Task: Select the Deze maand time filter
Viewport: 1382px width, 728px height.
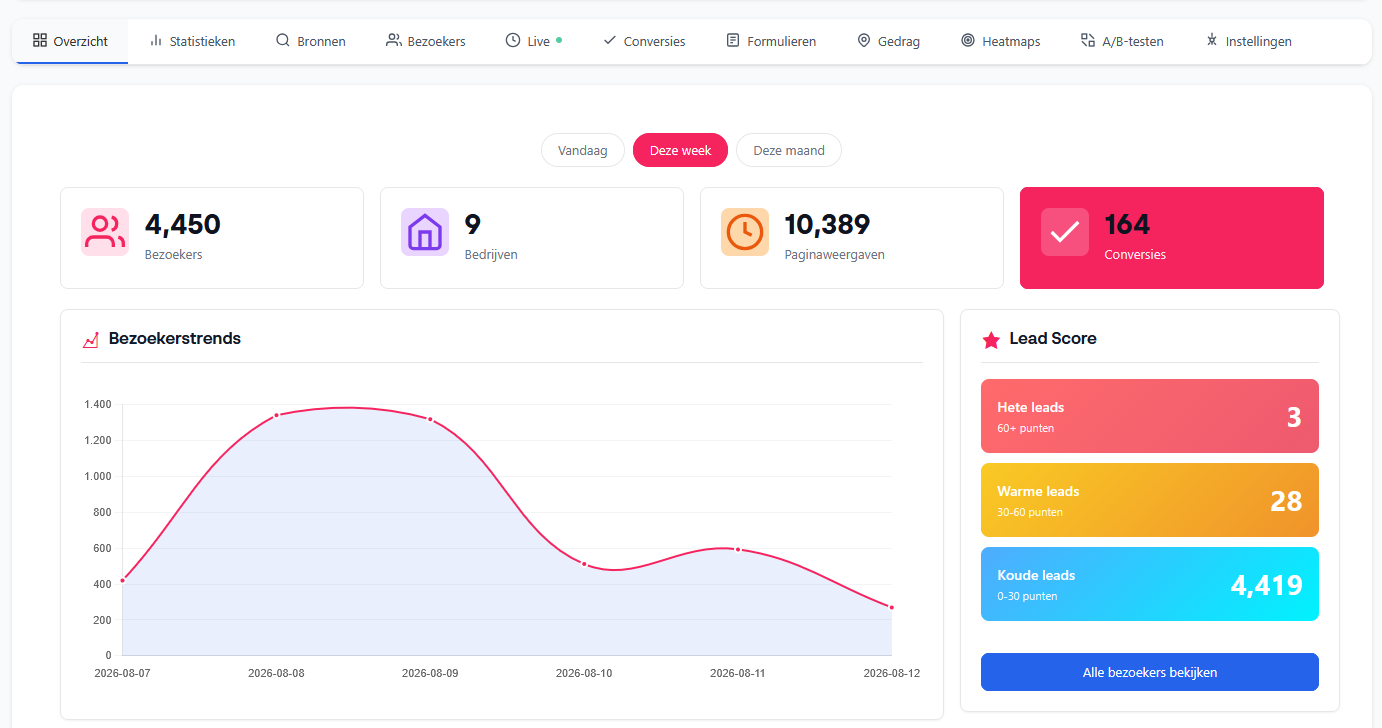Action: click(x=789, y=150)
